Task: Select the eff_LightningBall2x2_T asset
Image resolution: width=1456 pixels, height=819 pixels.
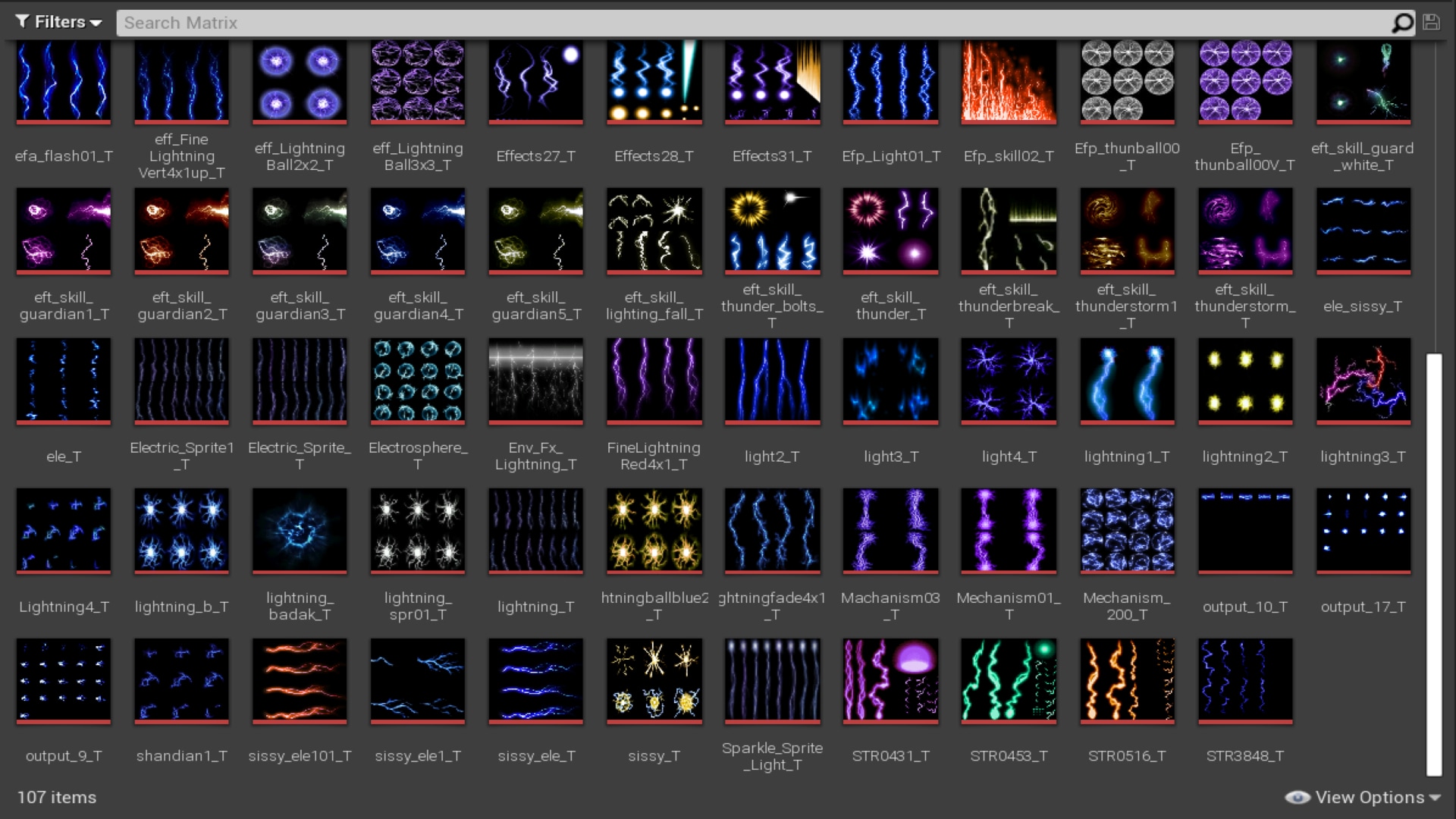Action: pyautogui.click(x=299, y=82)
